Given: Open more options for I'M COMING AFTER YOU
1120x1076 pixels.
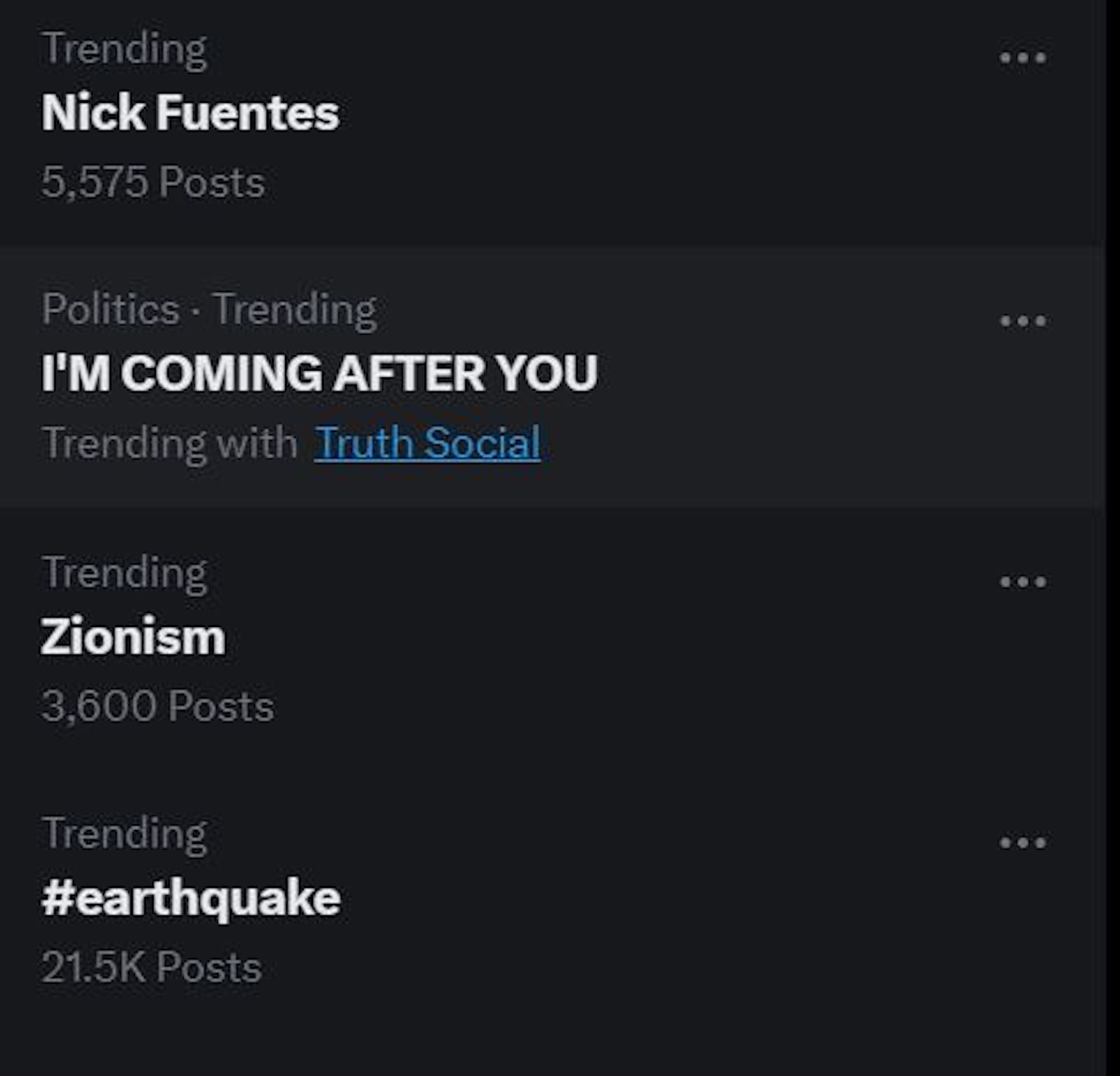Looking at the screenshot, I should [x=1023, y=321].
